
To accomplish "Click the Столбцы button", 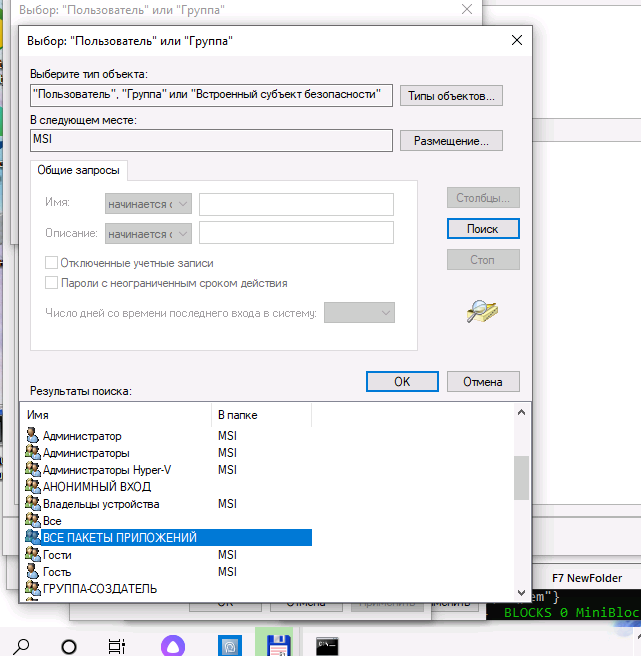I will pos(483,197).
